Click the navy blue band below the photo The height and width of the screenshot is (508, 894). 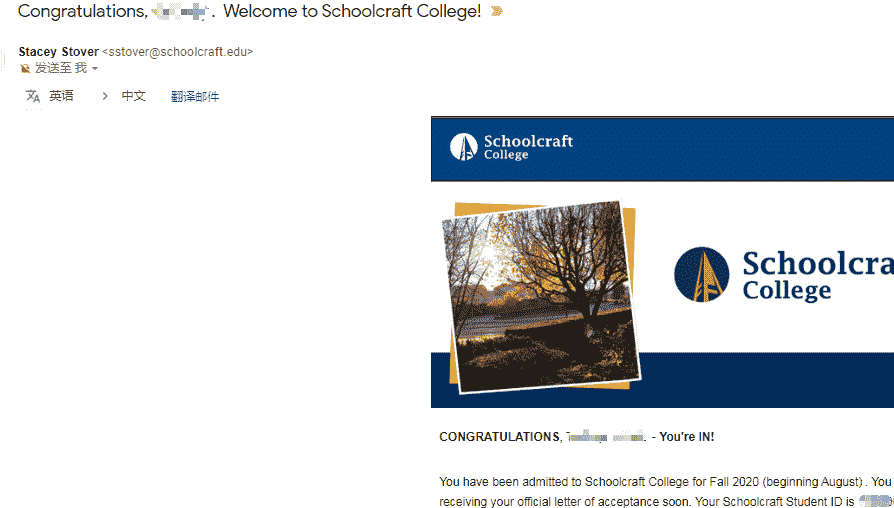pyautogui.click(x=767, y=380)
